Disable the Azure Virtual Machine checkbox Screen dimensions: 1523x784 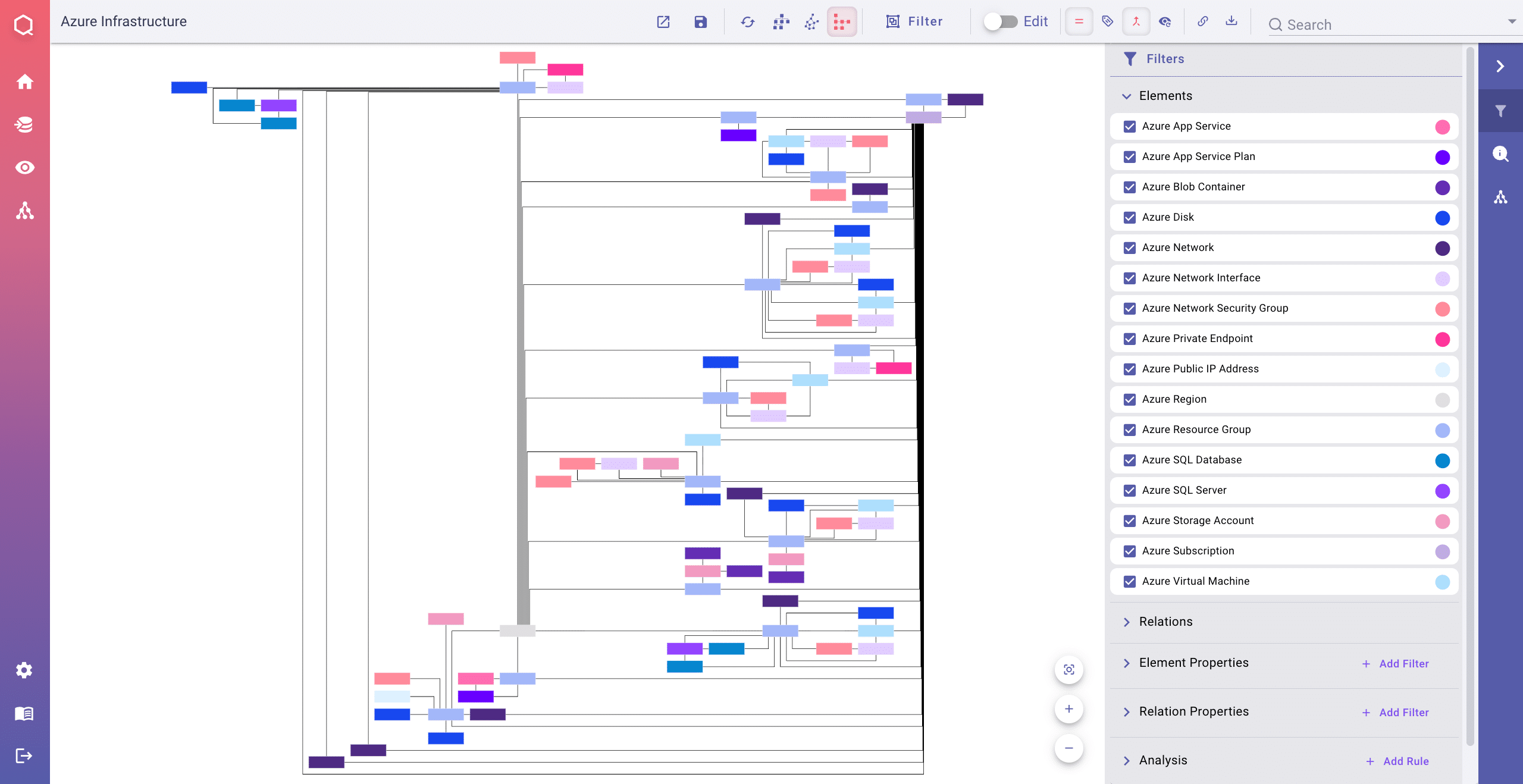coord(1129,582)
